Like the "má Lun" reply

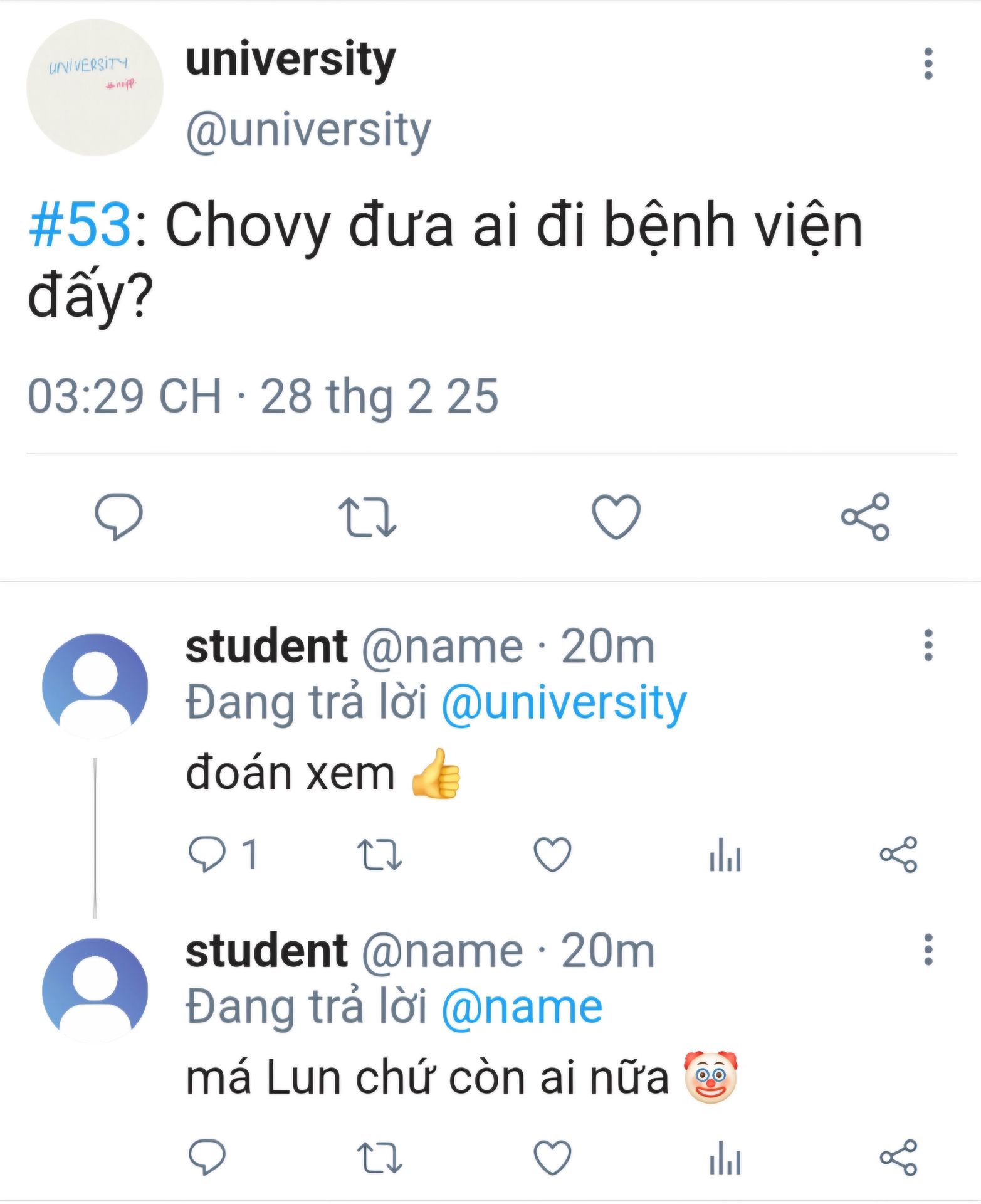pyautogui.click(x=552, y=1157)
